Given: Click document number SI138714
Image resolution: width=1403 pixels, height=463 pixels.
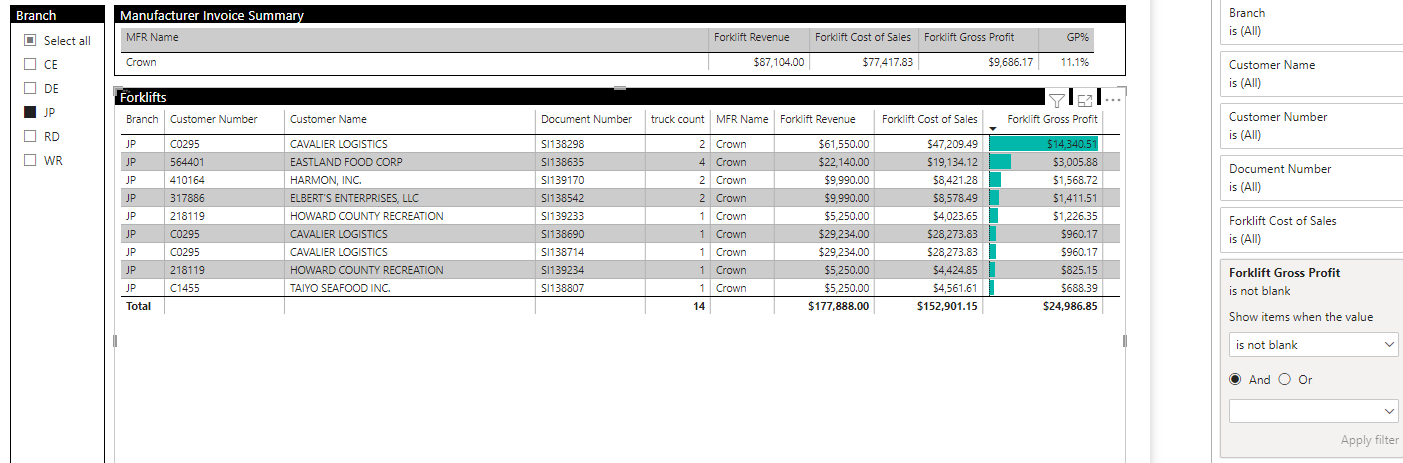Looking at the screenshot, I should (x=562, y=252).
